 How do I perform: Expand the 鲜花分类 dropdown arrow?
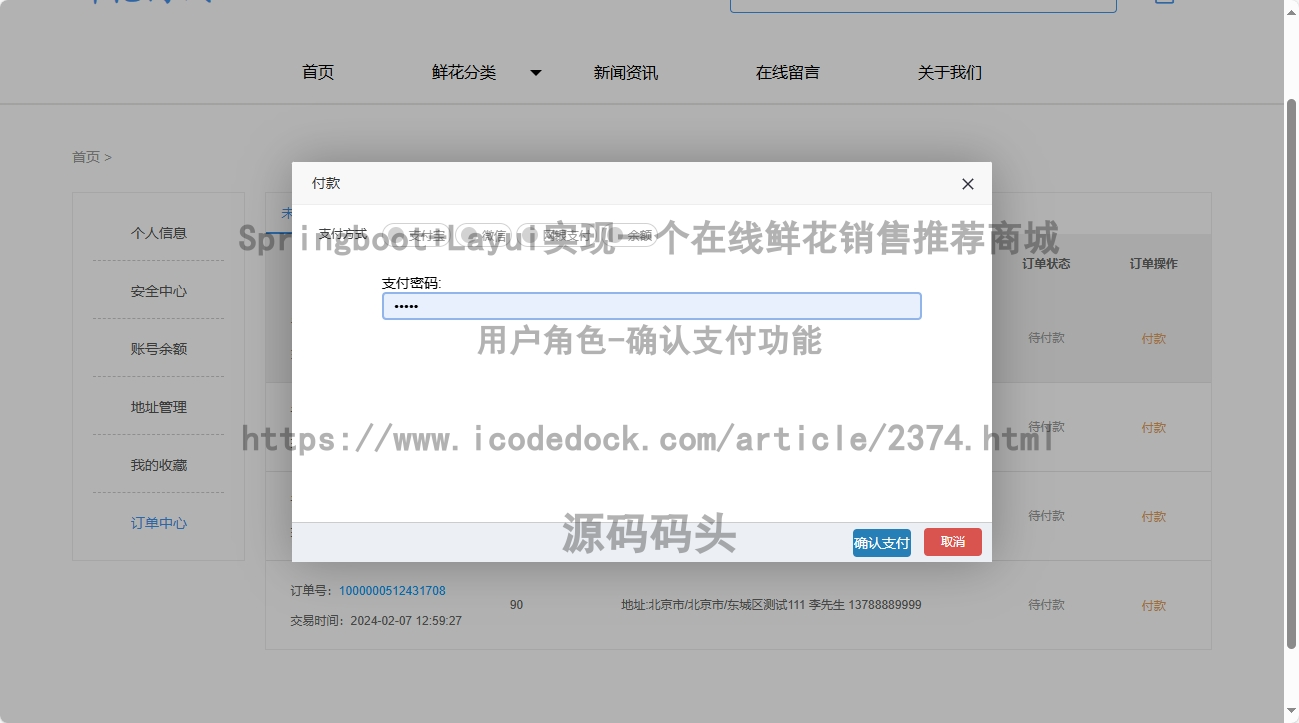[x=536, y=73]
